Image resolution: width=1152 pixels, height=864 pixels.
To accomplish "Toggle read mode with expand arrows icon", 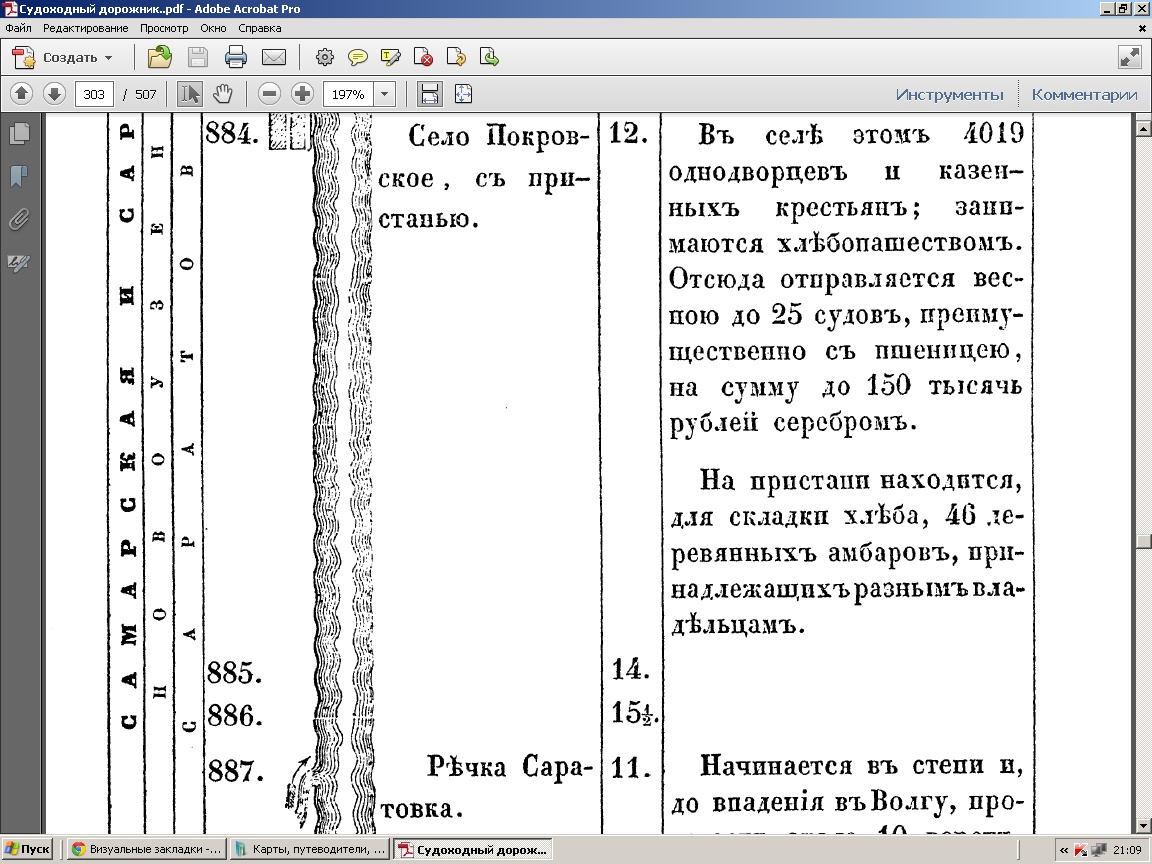I will pyautogui.click(x=1129, y=57).
